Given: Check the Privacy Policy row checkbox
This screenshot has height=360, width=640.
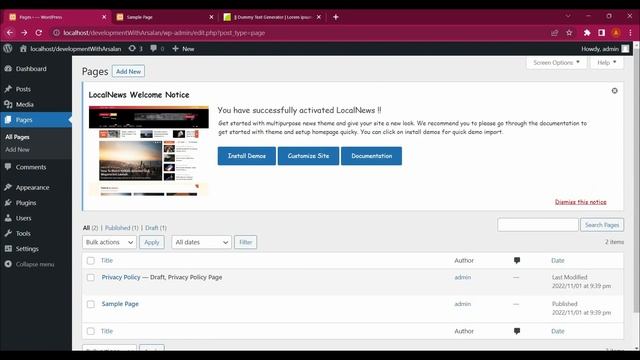Looking at the screenshot, I should pos(91,278).
